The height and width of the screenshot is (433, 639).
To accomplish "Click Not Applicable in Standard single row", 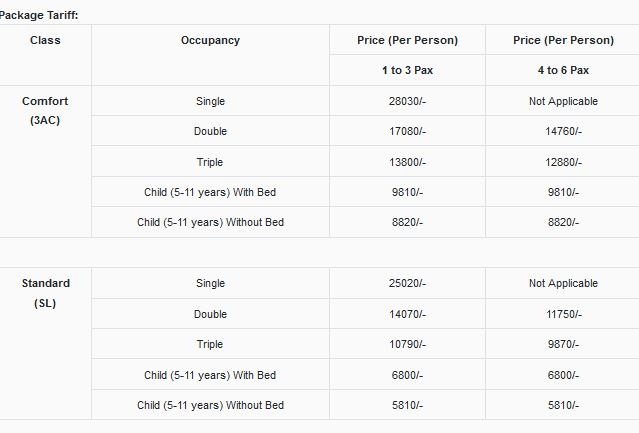I will coord(563,283).
